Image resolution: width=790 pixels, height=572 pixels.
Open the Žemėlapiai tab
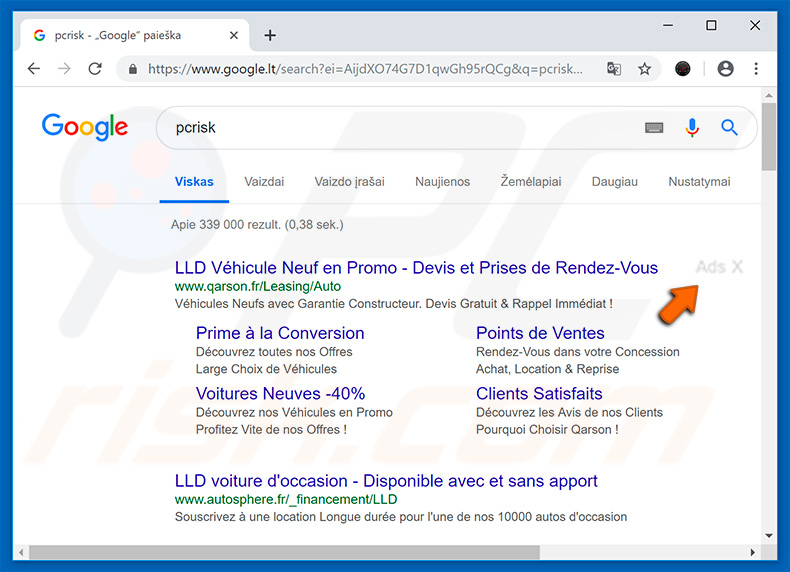click(x=531, y=181)
